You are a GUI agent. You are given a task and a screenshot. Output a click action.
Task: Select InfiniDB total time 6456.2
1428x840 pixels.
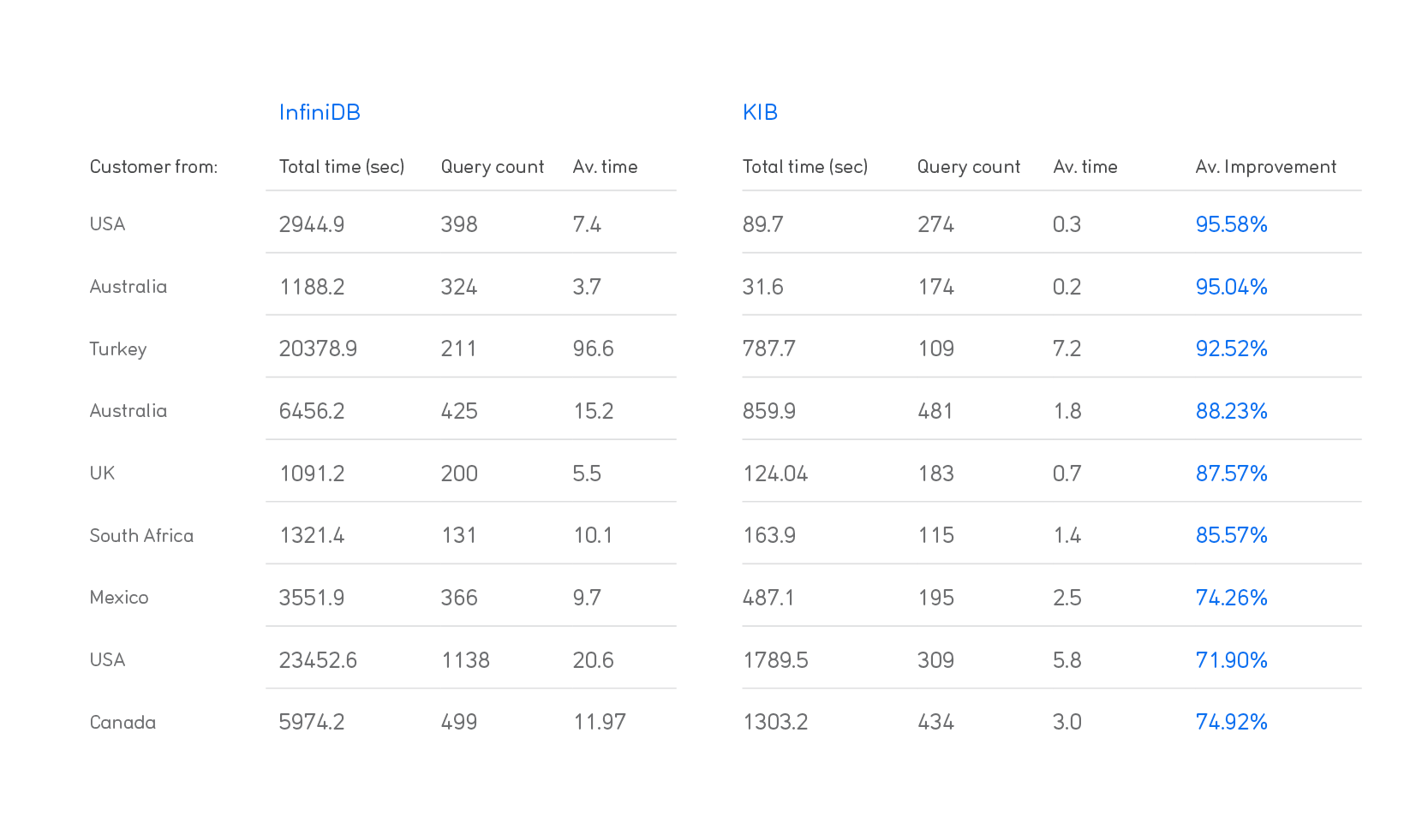click(312, 411)
